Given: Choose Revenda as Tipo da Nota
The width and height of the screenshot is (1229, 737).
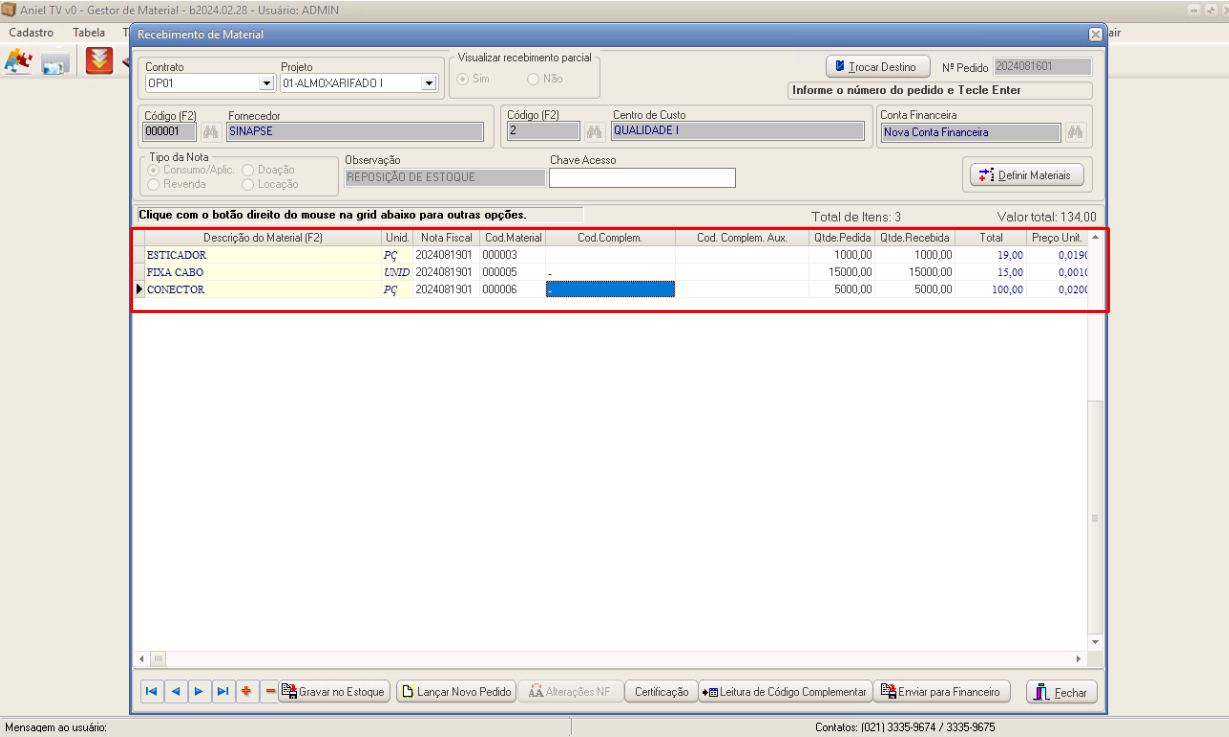Looking at the screenshot, I should click(x=154, y=184).
